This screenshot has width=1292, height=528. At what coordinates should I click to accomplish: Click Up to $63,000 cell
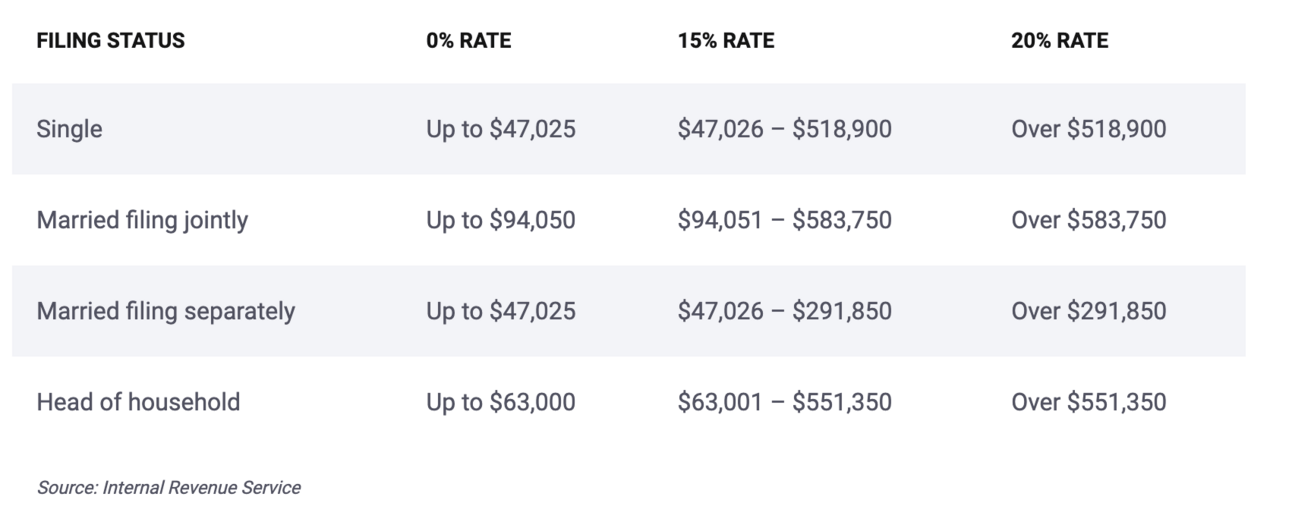[x=501, y=402]
